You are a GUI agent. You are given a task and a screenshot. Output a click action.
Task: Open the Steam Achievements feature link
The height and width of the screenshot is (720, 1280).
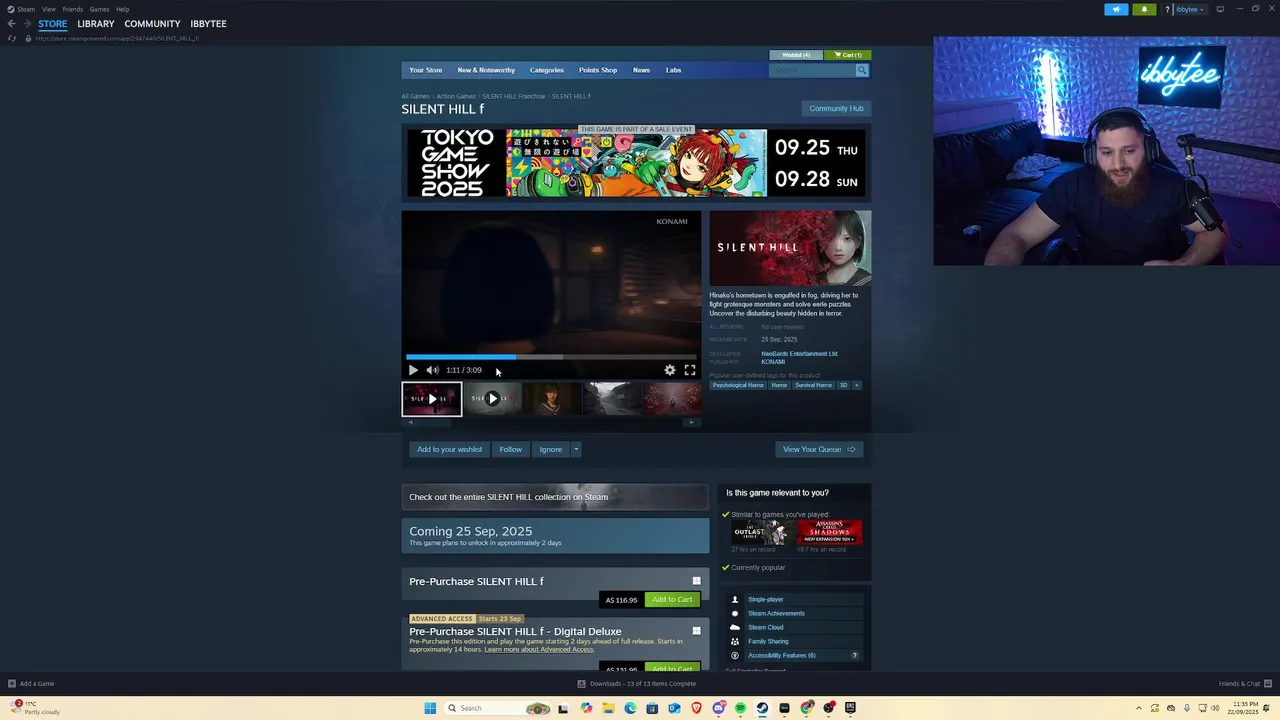tap(776, 613)
